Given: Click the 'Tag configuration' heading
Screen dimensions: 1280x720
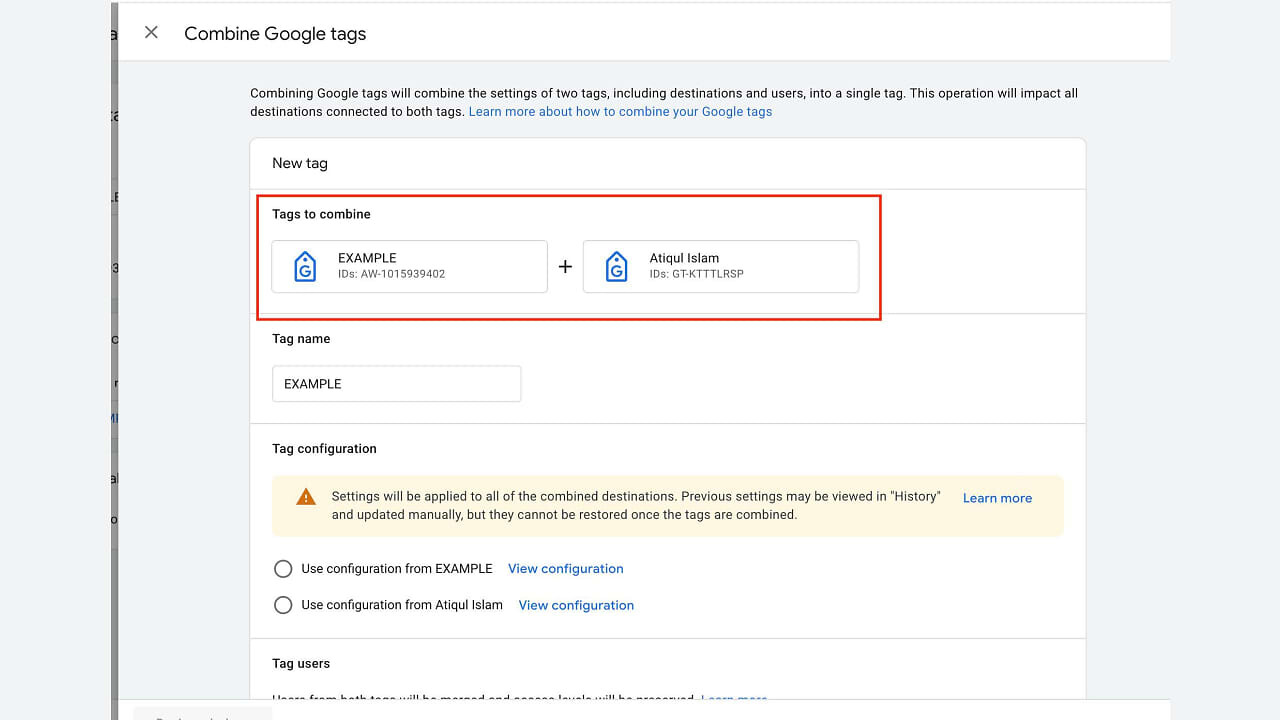Looking at the screenshot, I should coord(324,449).
